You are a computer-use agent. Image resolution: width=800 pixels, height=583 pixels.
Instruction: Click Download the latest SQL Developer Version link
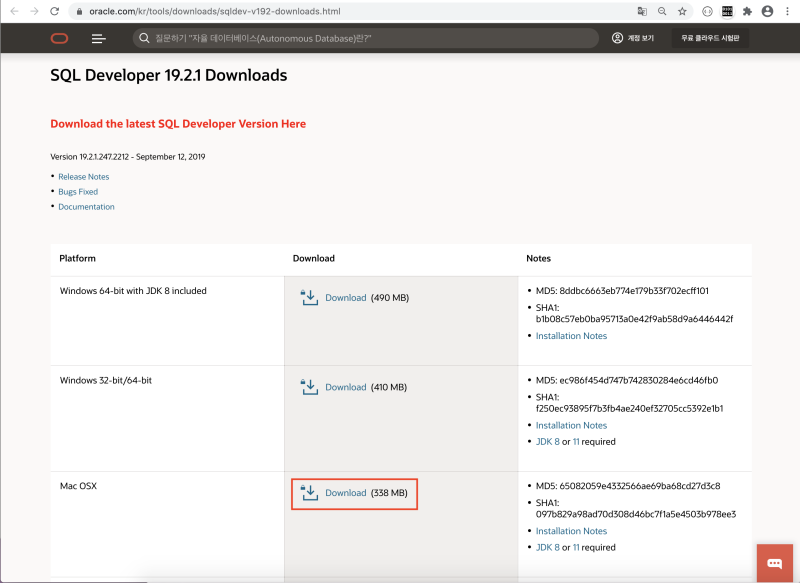click(178, 124)
